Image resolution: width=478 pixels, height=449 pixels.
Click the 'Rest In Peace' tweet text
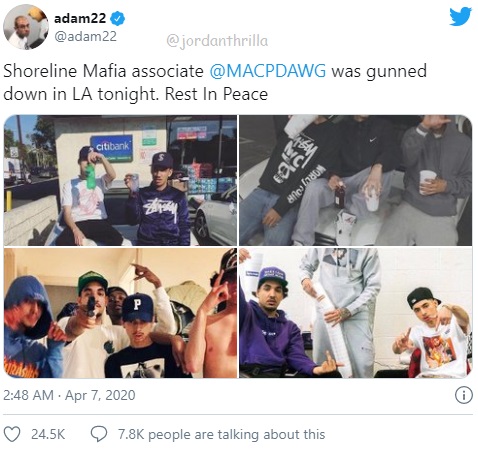click(216, 94)
